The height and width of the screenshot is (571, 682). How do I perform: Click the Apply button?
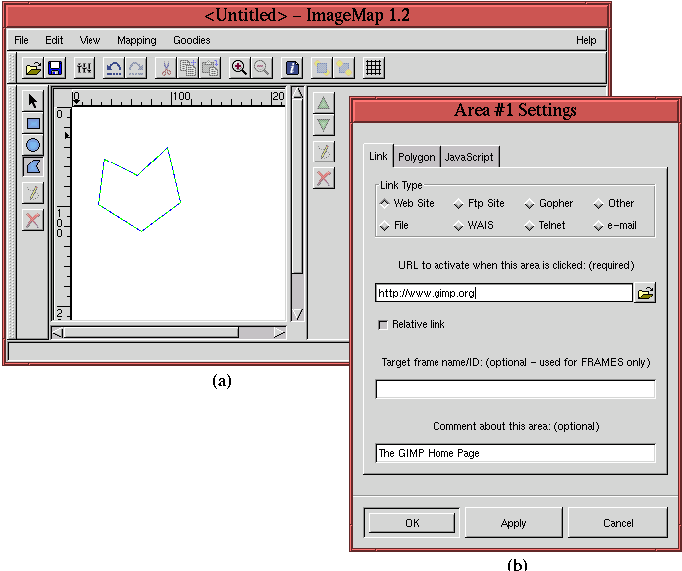[x=513, y=522]
